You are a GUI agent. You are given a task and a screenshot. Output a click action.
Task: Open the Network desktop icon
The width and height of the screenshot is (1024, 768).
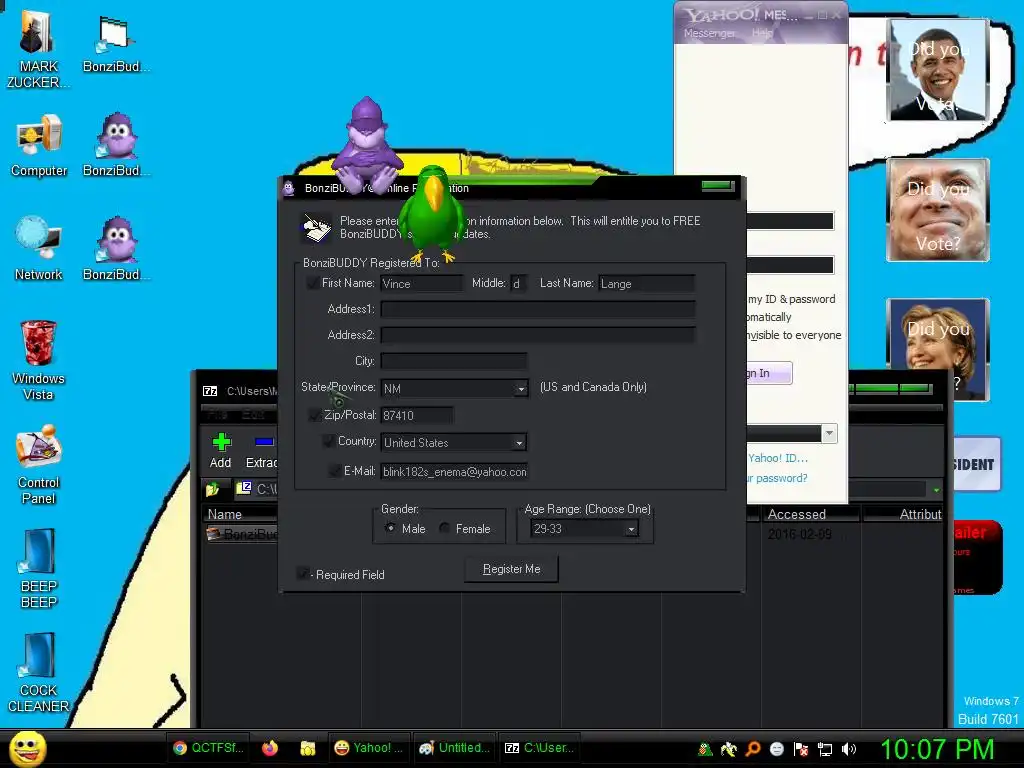pyautogui.click(x=39, y=249)
